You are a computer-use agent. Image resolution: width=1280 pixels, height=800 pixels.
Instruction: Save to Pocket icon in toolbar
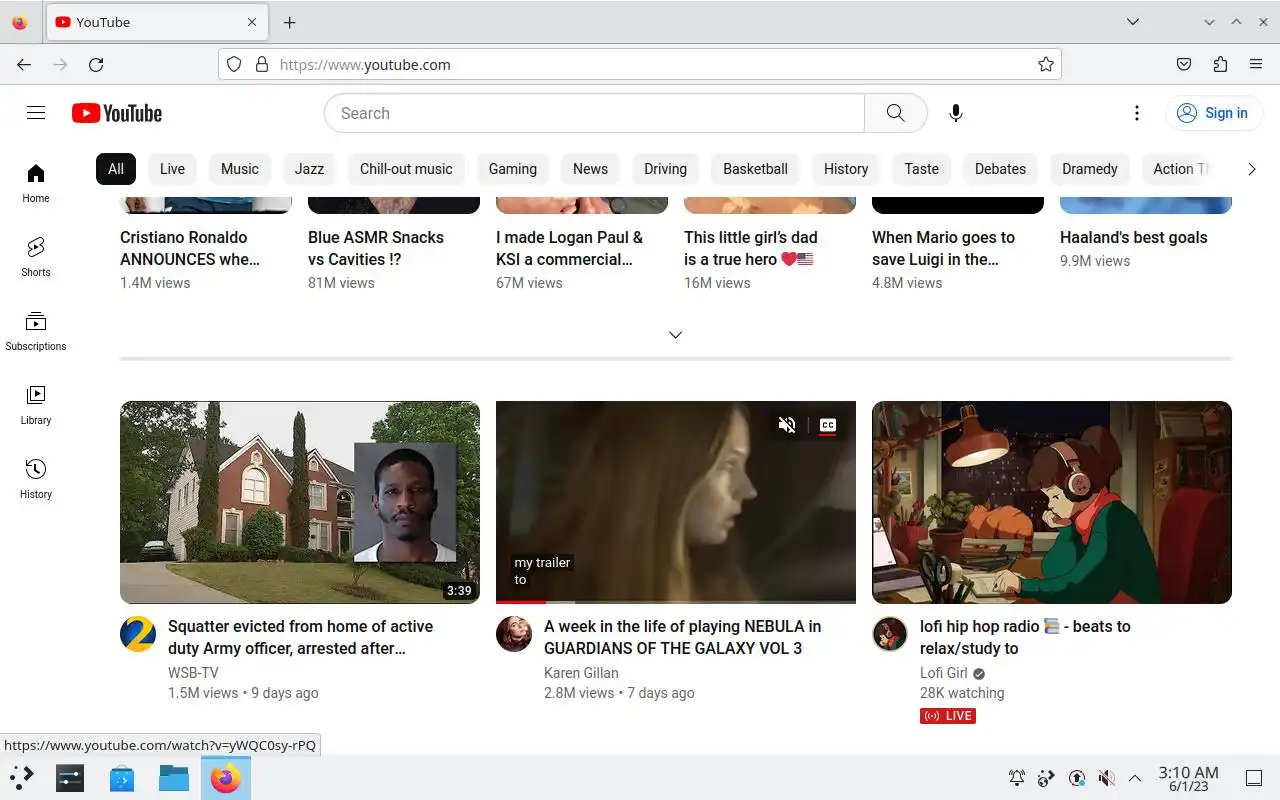click(x=1184, y=64)
